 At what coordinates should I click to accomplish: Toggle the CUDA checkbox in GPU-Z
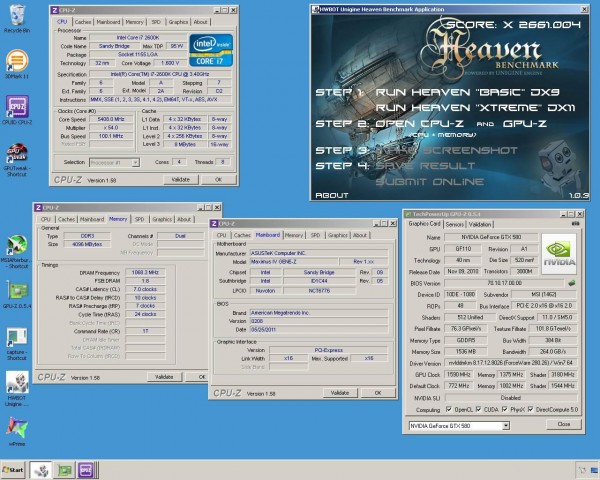(x=478, y=409)
